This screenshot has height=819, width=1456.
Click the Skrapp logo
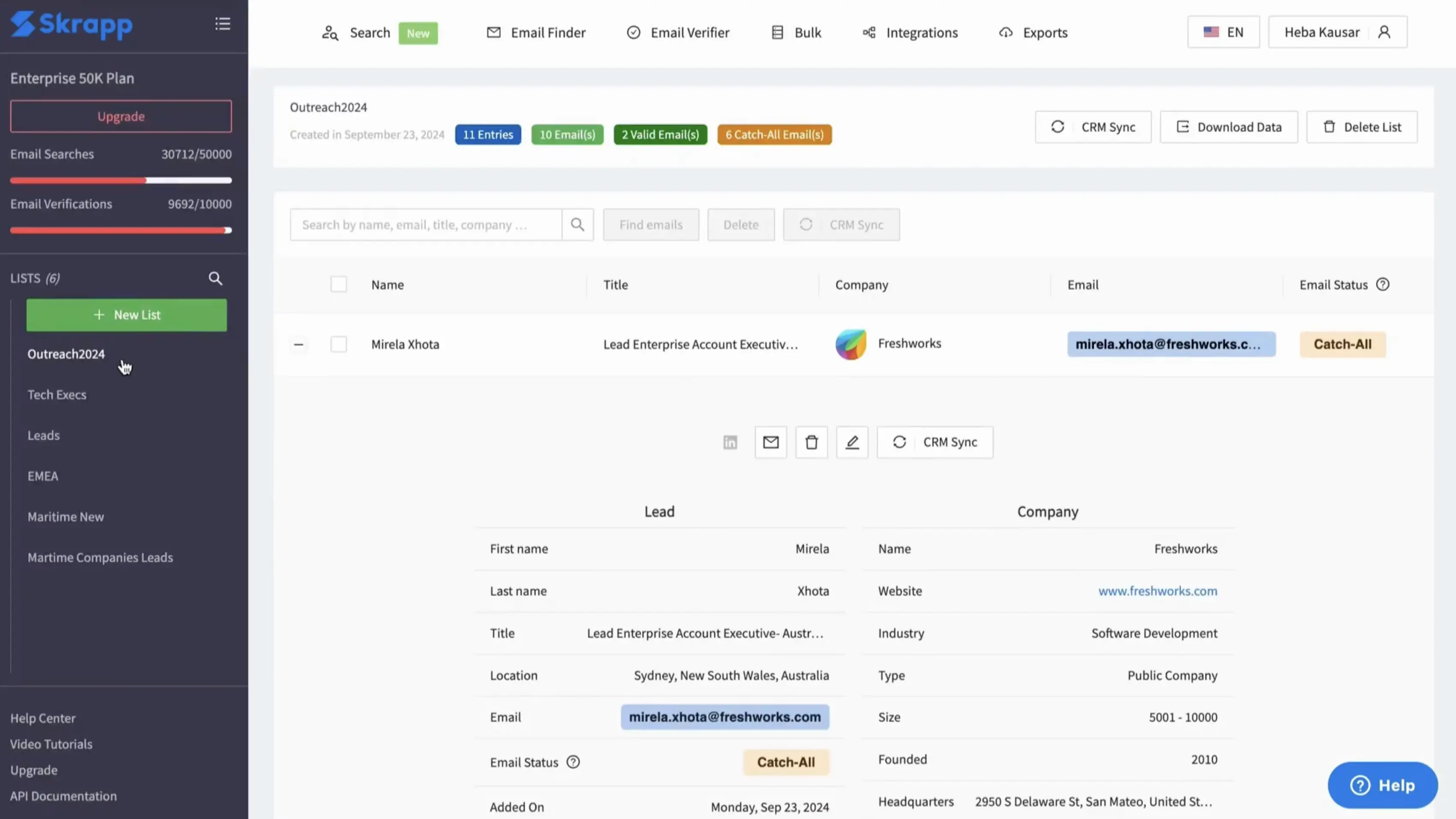pyautogui.click(x=71, y=25)
